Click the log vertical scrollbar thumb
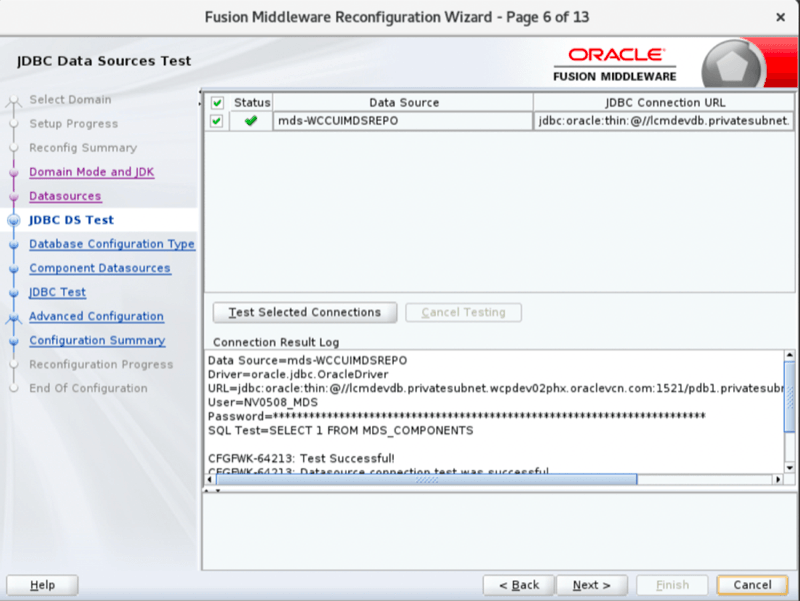The width and height of the screenshot is (800, 601). [789, 396]
